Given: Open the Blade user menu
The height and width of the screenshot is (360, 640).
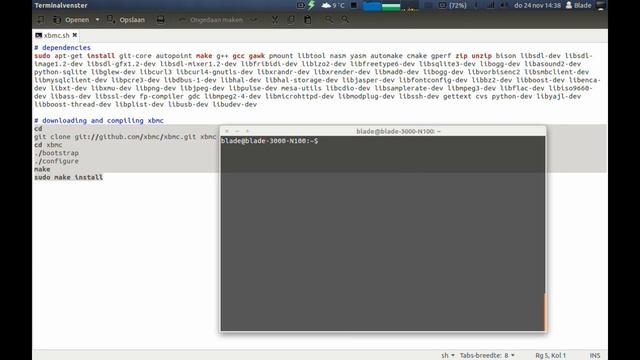Looking at the screenshot, I should pyautogui.click(x=578, y=5).
